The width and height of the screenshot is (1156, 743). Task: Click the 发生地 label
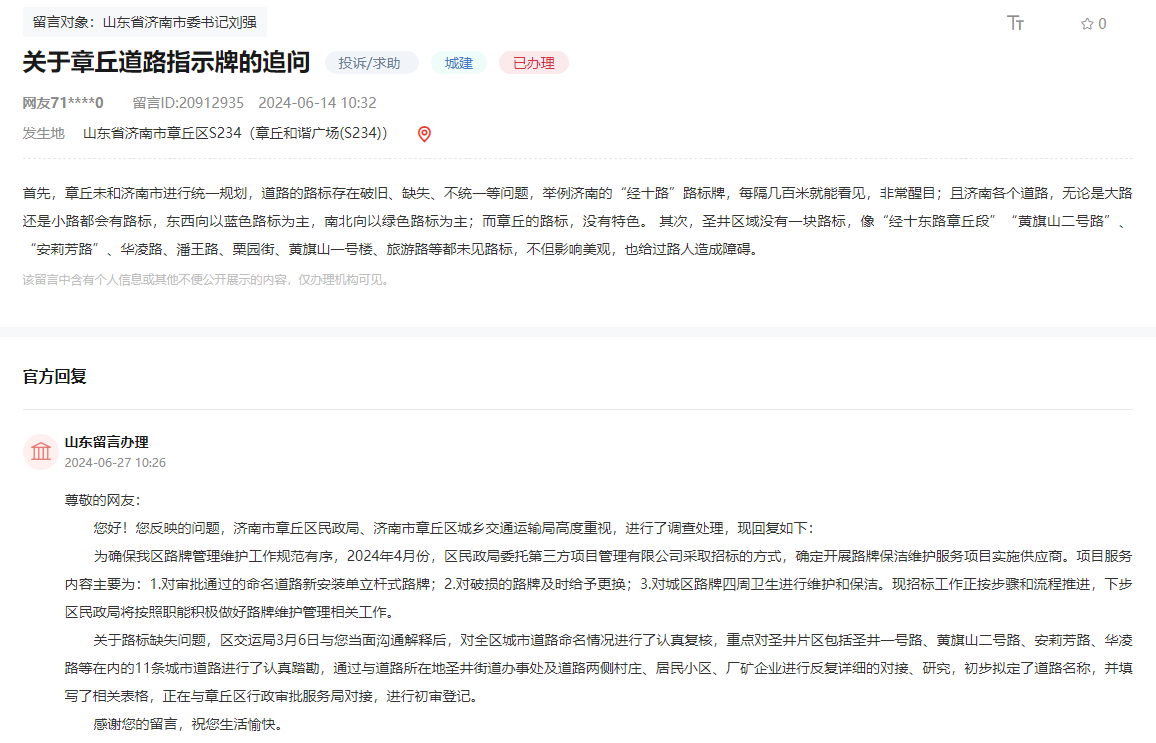tap(43, 133)
